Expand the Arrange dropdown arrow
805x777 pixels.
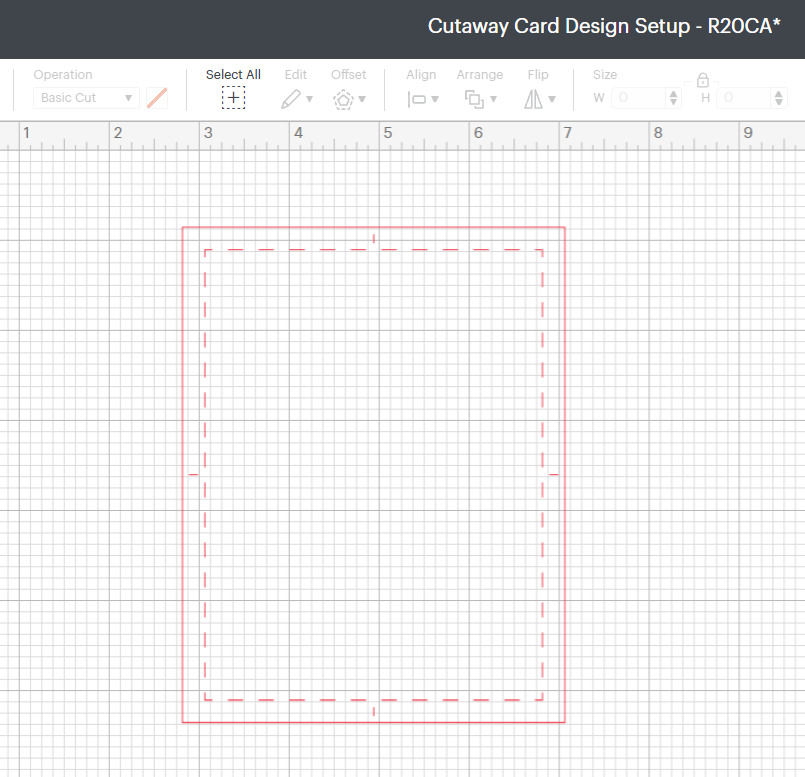point(493,99)
